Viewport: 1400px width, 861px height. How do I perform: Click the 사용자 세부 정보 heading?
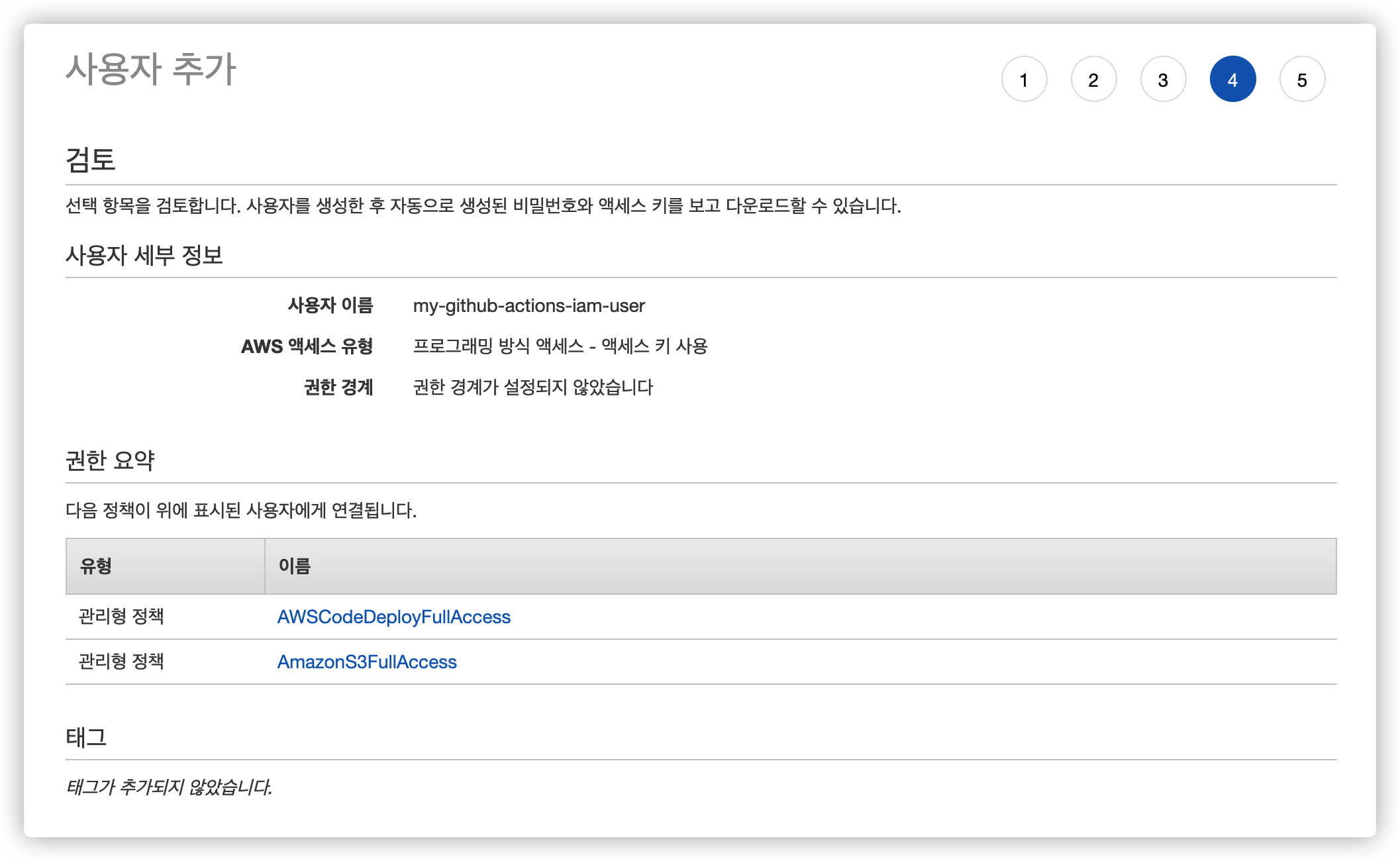[x=144, y=255]
